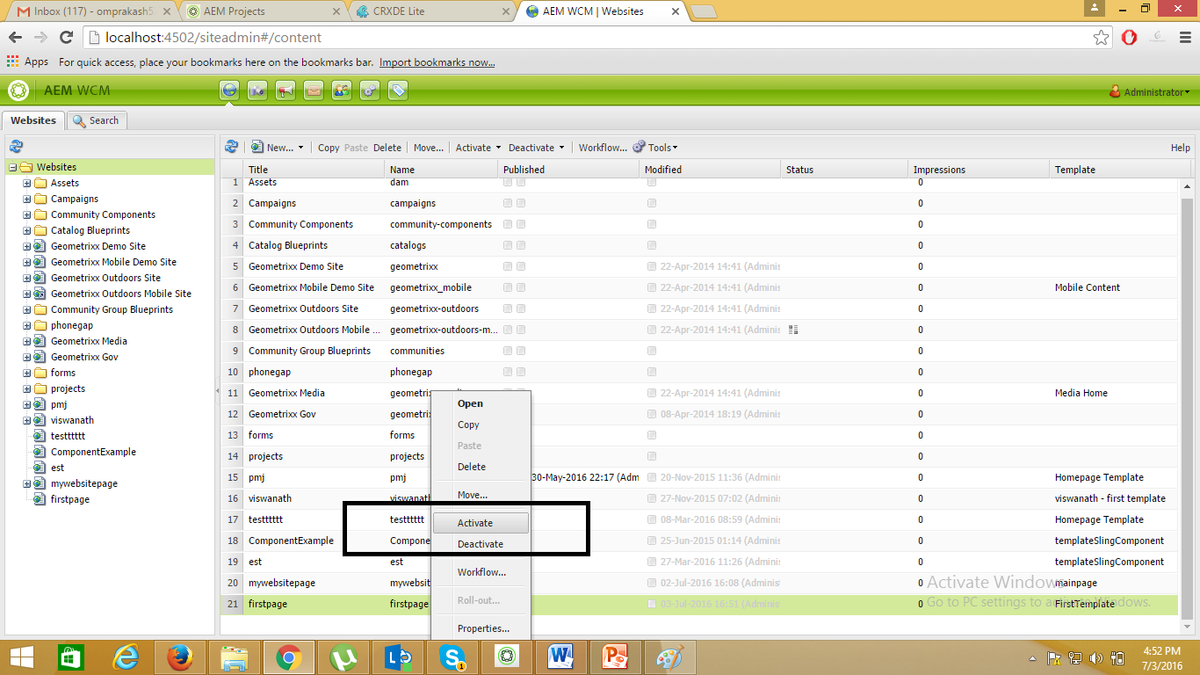
Task: Expand the Assets tree node
Action: (x=27, y=183)
